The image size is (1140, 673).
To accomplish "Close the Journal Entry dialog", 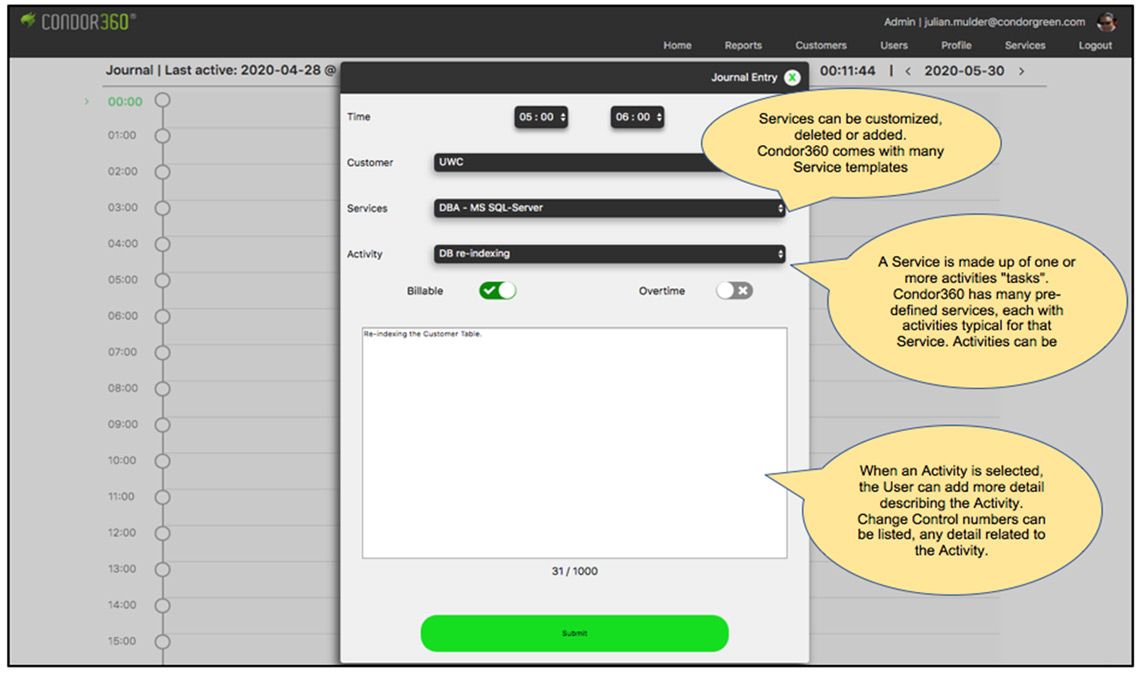I will tap(792, 77).
